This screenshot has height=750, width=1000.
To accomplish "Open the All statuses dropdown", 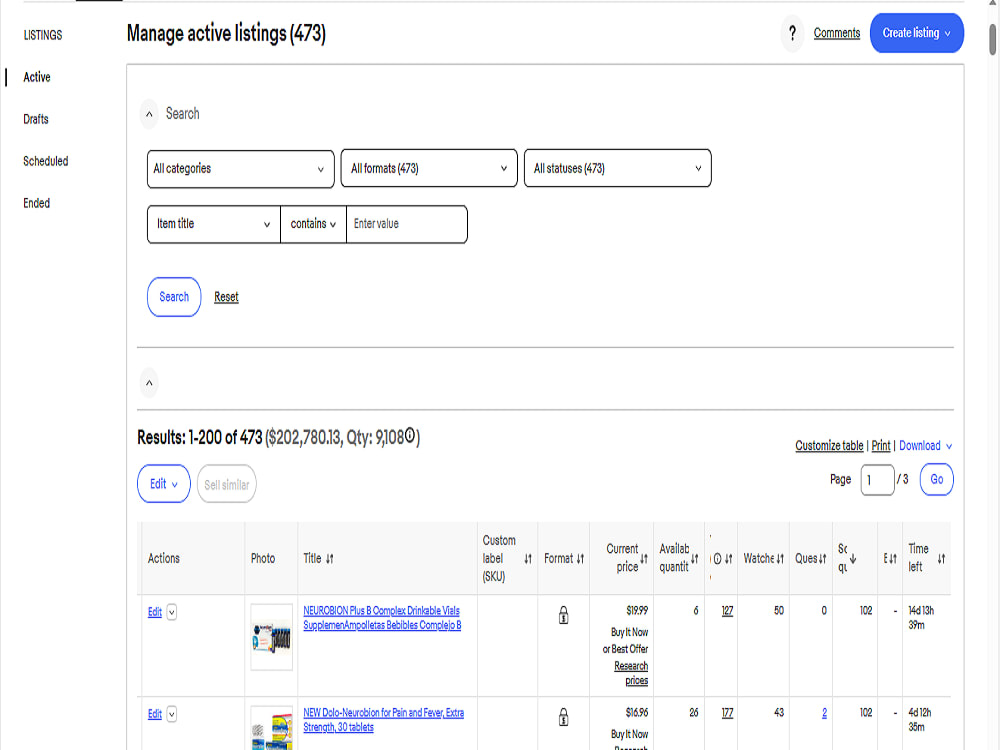I will pos(617,168).
